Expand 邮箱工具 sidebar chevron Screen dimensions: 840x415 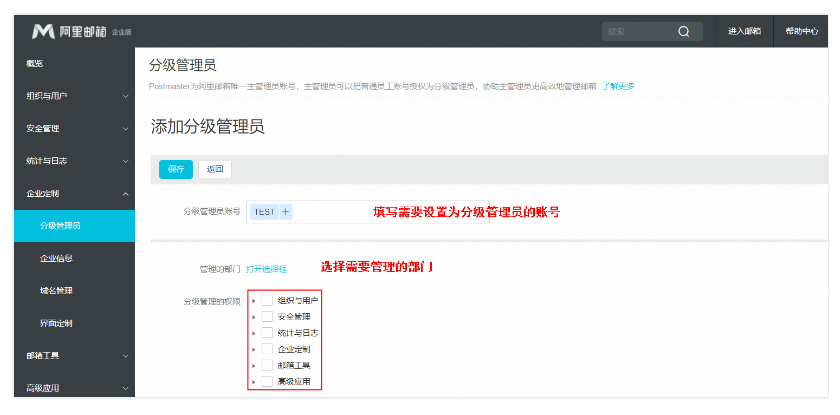tap(125, 356)
